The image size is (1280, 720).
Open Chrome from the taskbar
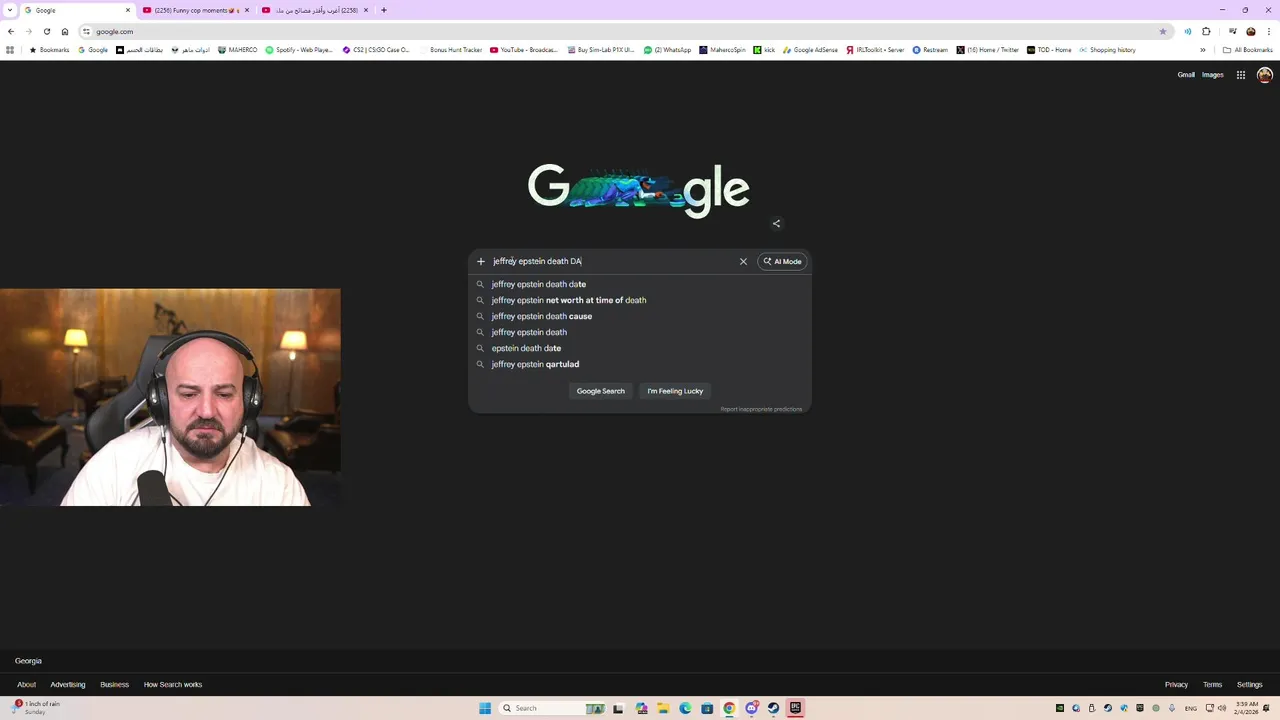(x=729, y=708)
